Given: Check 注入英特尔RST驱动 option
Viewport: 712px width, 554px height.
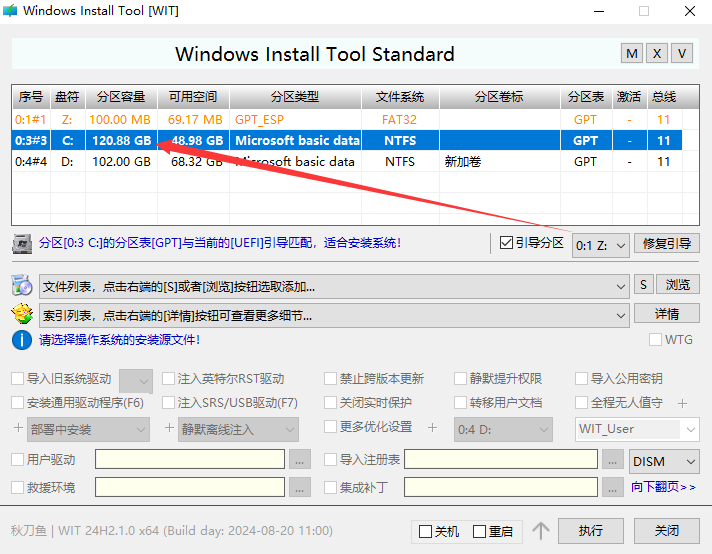Looking at the screenshot, I should (168, 378).
